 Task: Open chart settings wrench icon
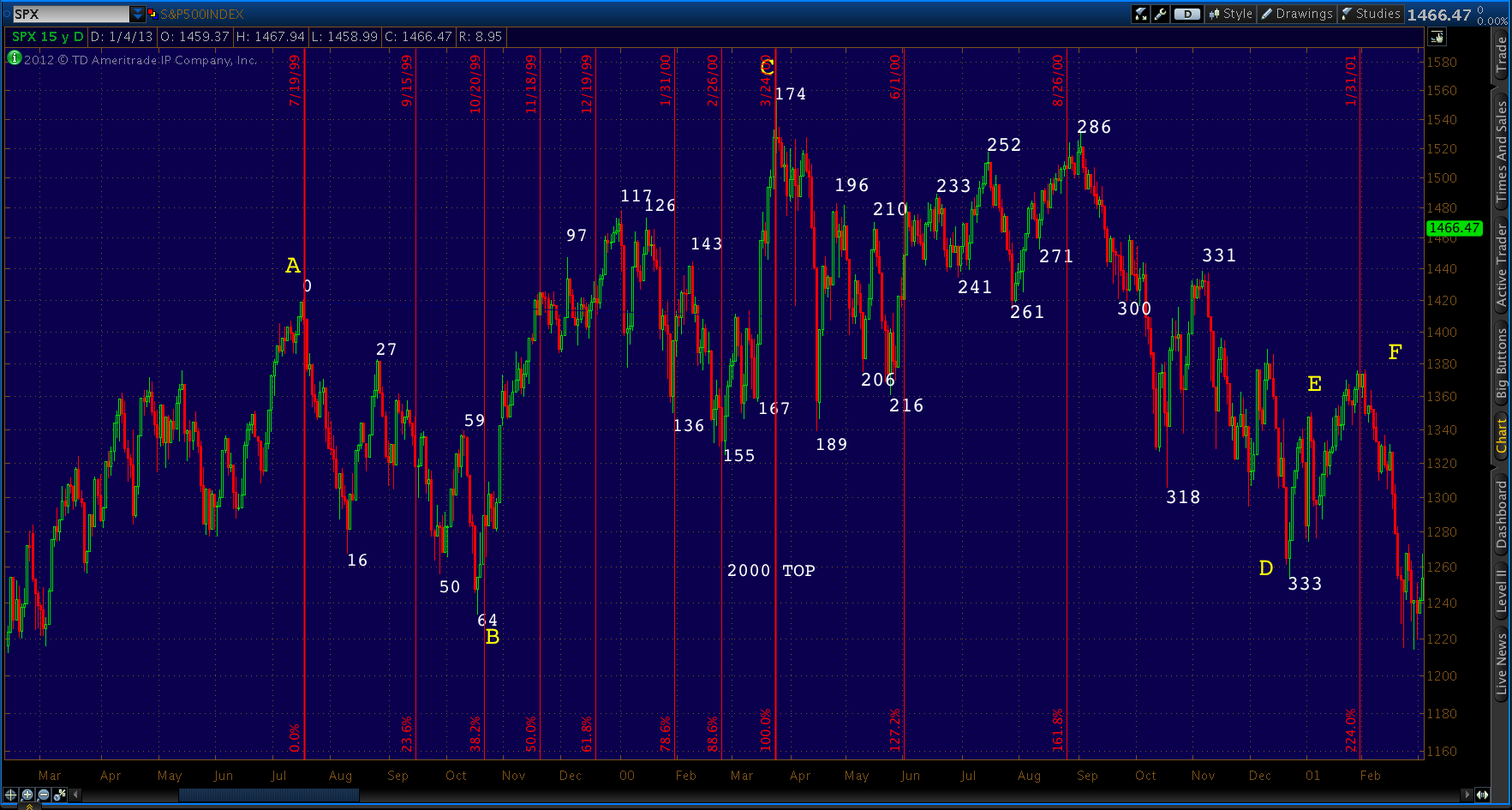(1160, 14)
